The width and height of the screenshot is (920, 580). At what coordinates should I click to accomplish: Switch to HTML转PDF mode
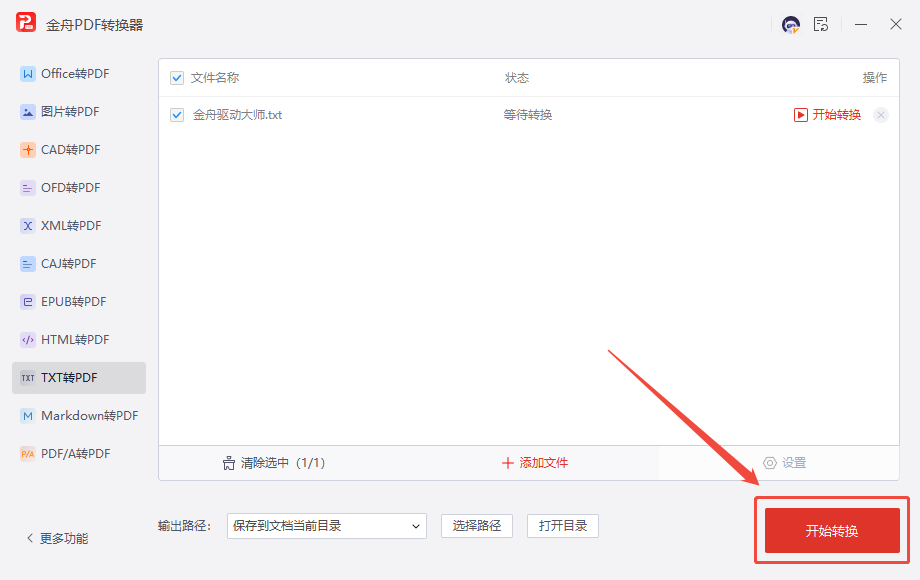(x=79, y=340)
